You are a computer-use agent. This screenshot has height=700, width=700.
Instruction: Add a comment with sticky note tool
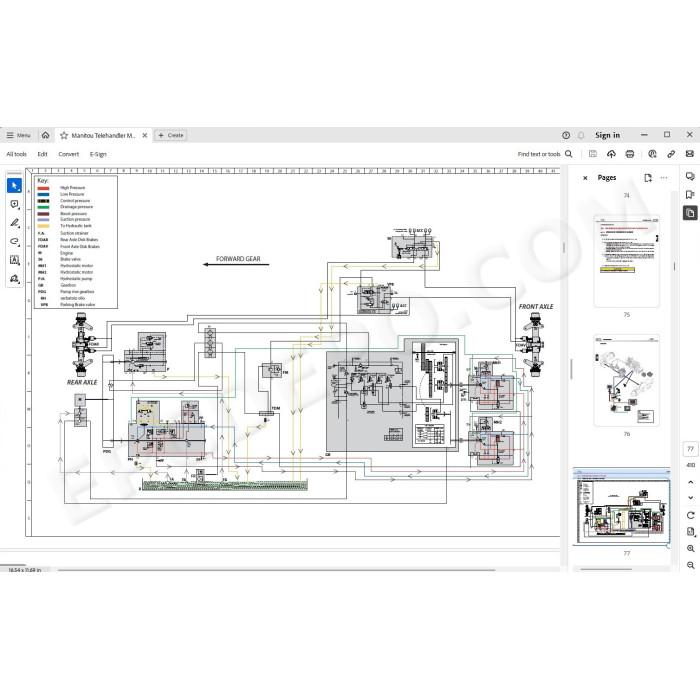[14, 204]
